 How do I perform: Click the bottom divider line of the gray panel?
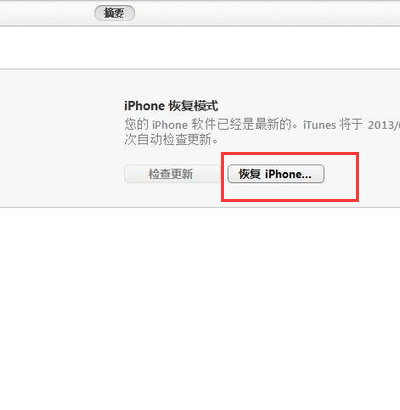200,207
